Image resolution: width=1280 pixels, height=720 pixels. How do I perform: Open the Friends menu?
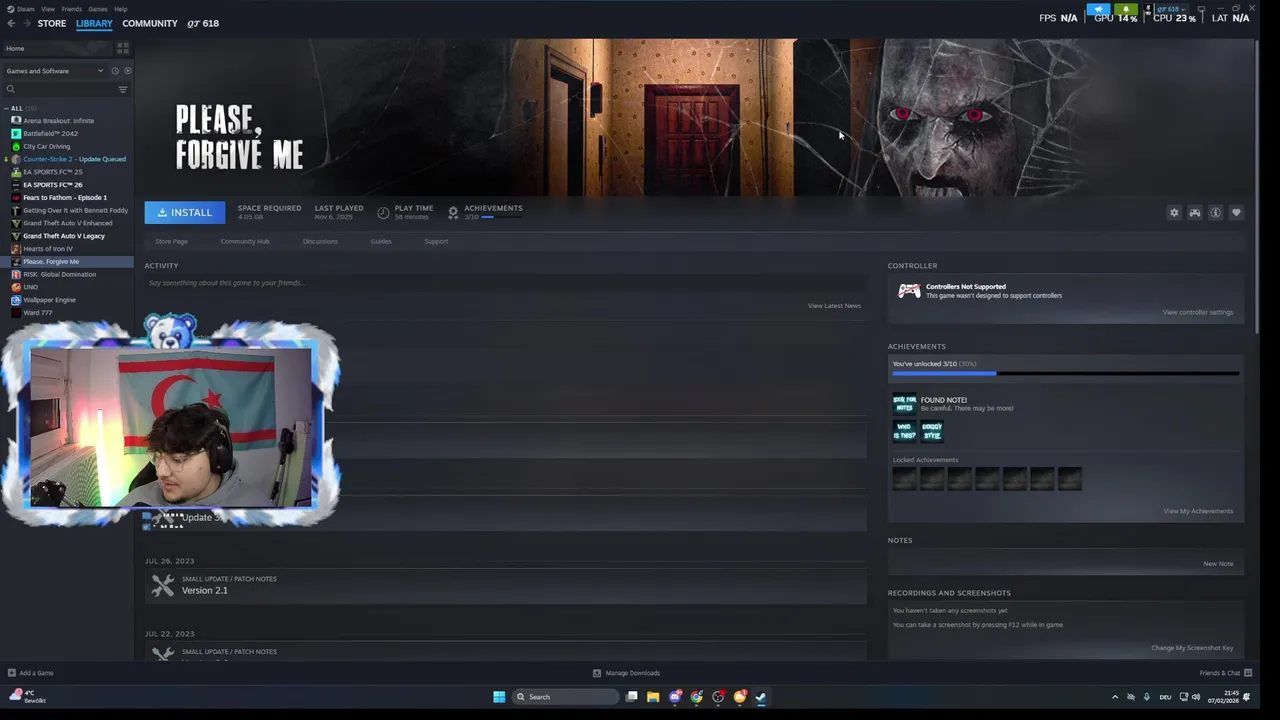71,9
